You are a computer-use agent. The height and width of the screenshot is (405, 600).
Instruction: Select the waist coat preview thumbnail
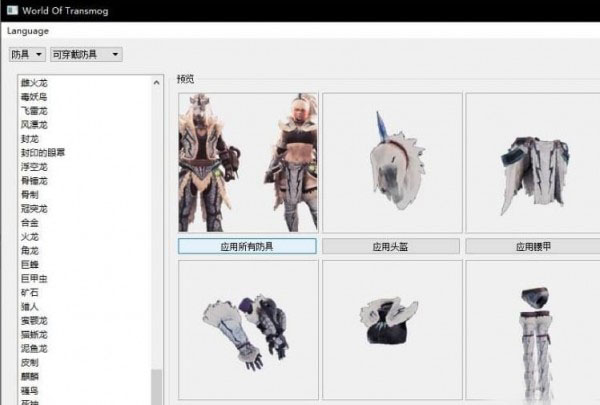coord(533,162)
